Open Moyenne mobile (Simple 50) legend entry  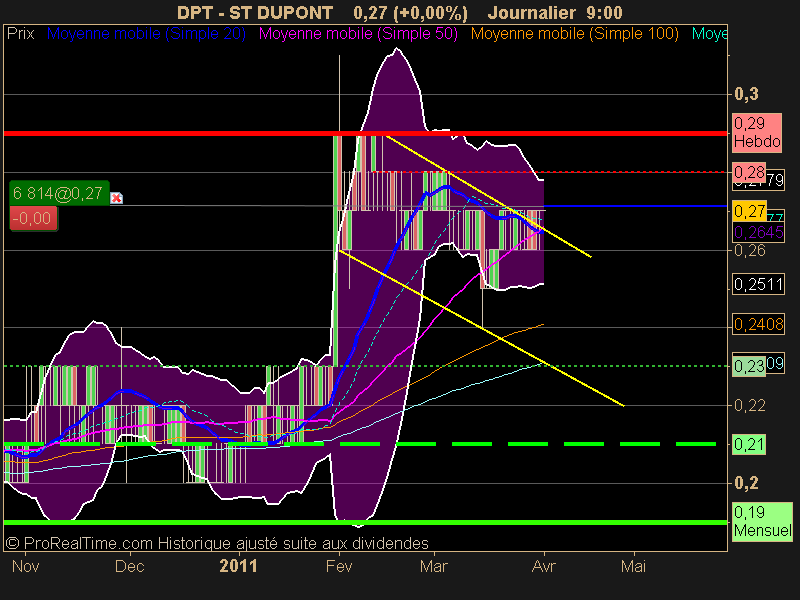tap(358, 34)
